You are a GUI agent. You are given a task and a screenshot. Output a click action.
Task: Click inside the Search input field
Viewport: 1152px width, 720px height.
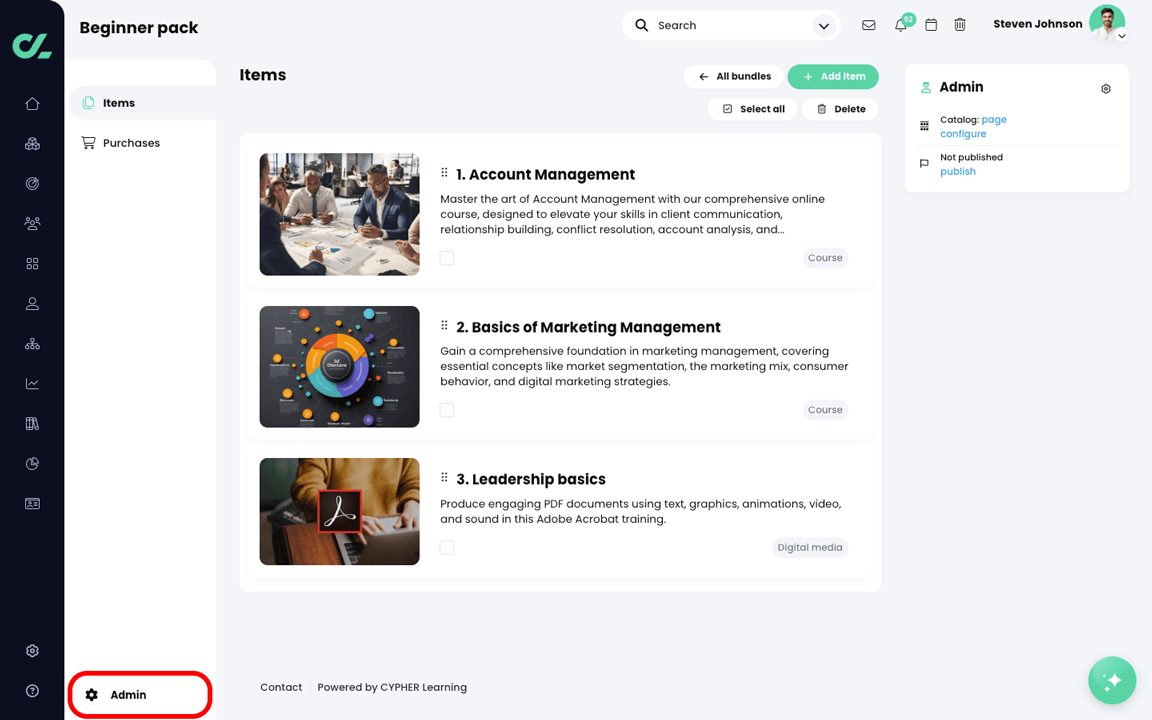coord(731,25)
